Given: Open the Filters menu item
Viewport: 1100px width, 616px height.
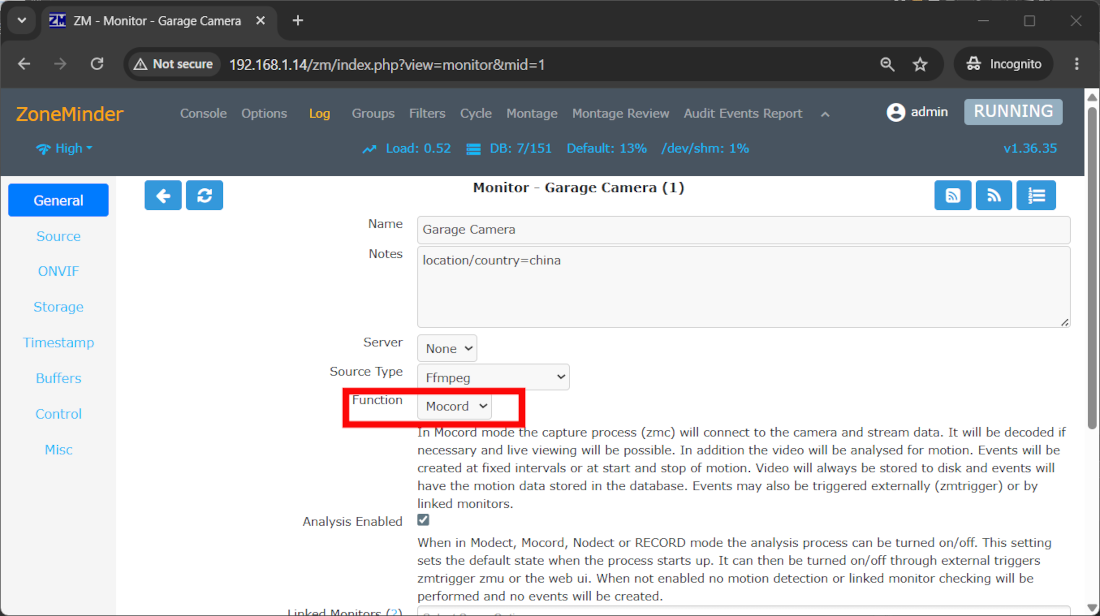Looking at the screenshot, I should (427, 114).
